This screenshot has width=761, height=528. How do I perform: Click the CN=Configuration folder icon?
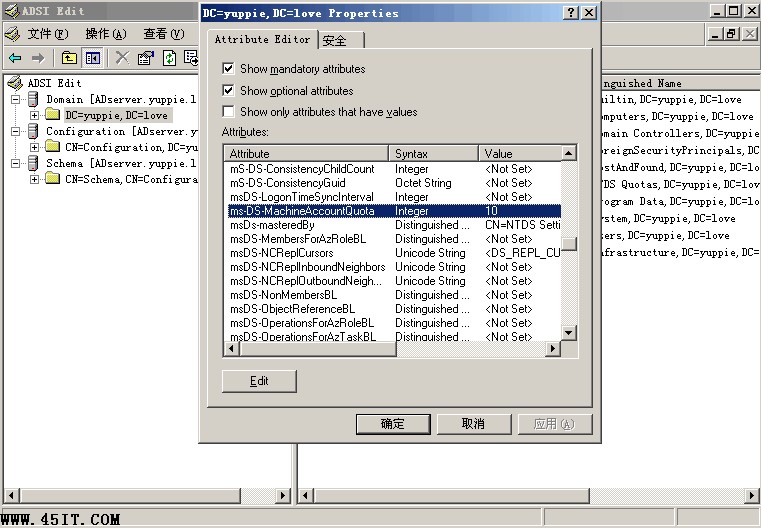tap(52, 146)
